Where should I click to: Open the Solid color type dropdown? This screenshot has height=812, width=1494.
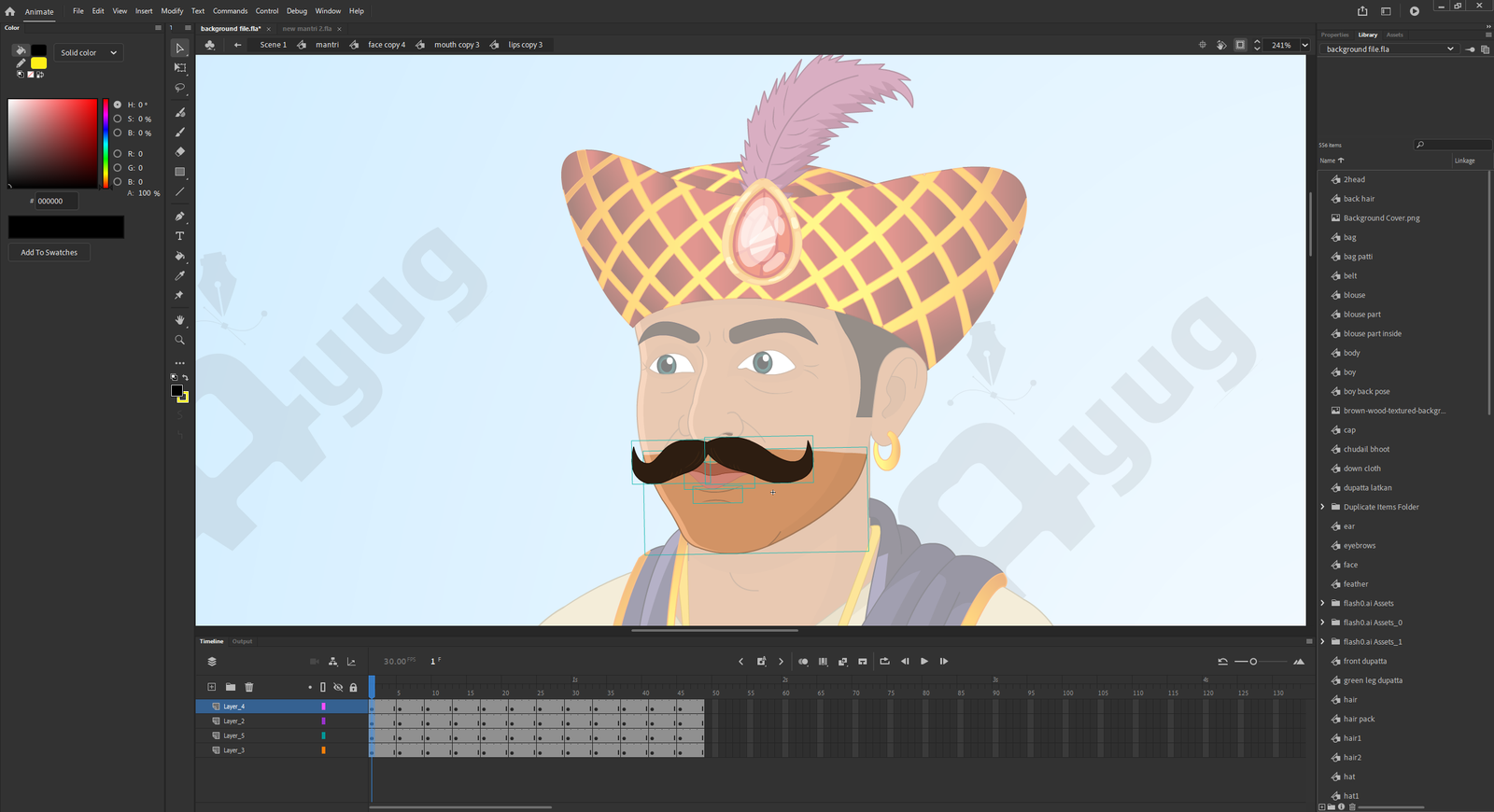89,53
